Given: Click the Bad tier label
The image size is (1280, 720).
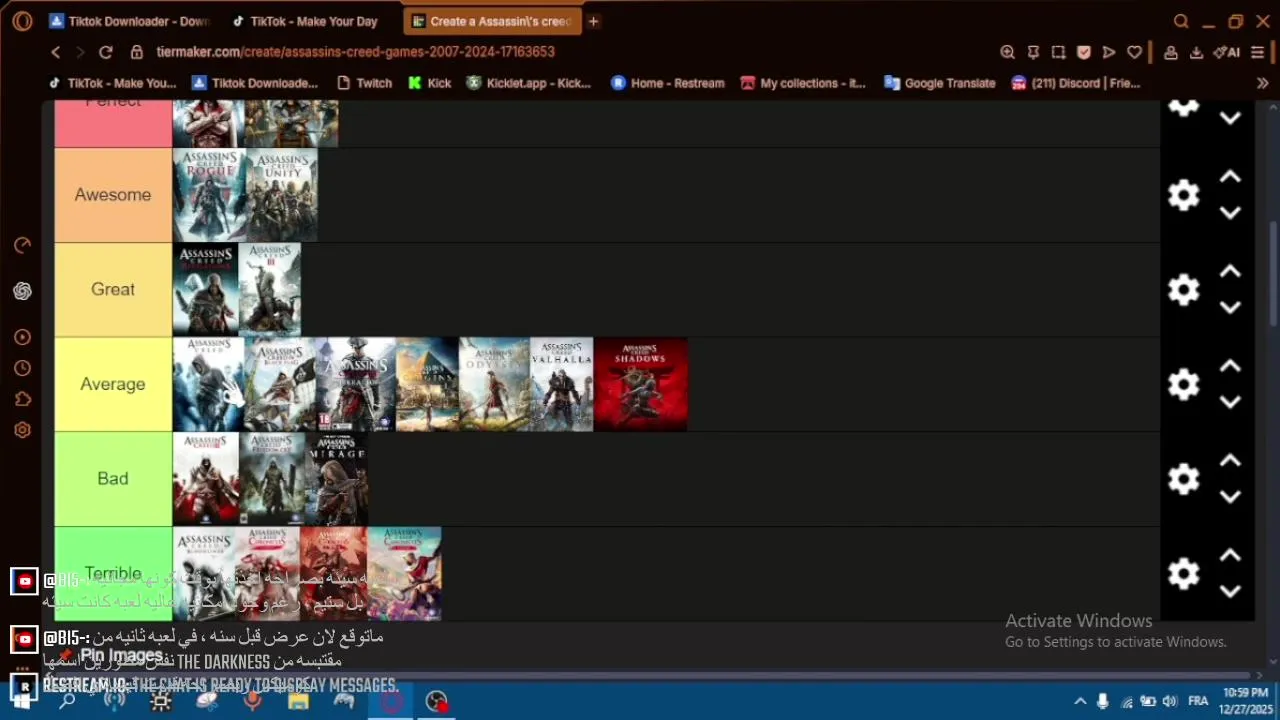Looking at the screenshot, I should pyautogui.click(x=113, y=478).
